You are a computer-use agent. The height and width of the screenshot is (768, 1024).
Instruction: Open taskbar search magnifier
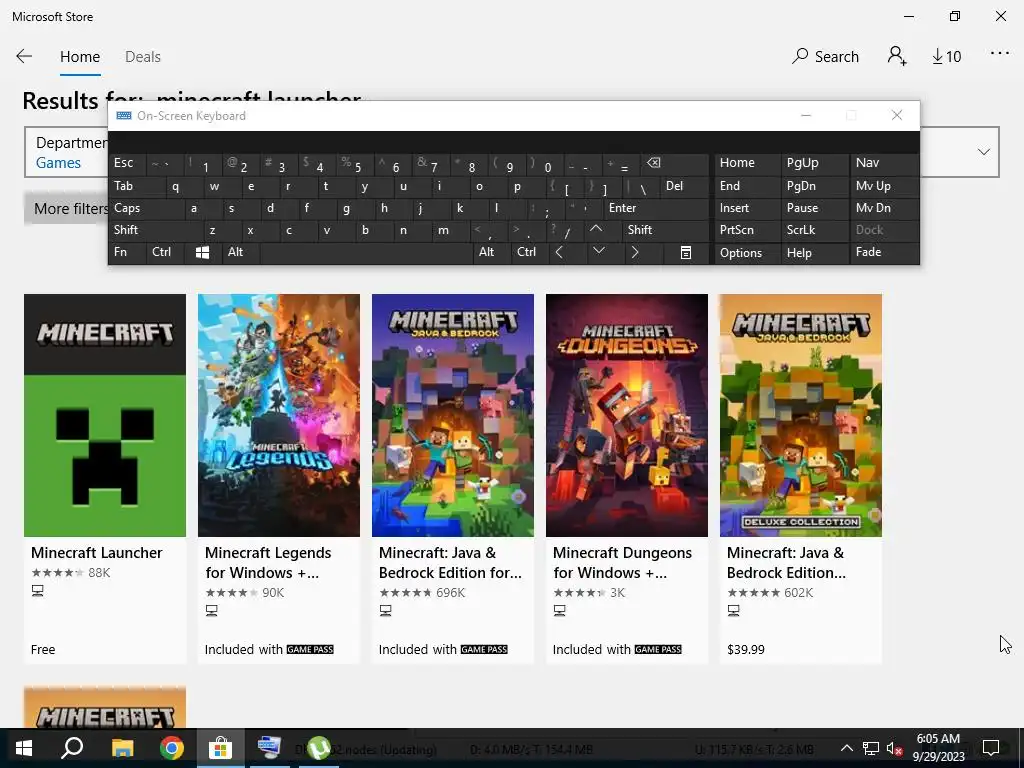pyautogui.click(x=72, y=748)
